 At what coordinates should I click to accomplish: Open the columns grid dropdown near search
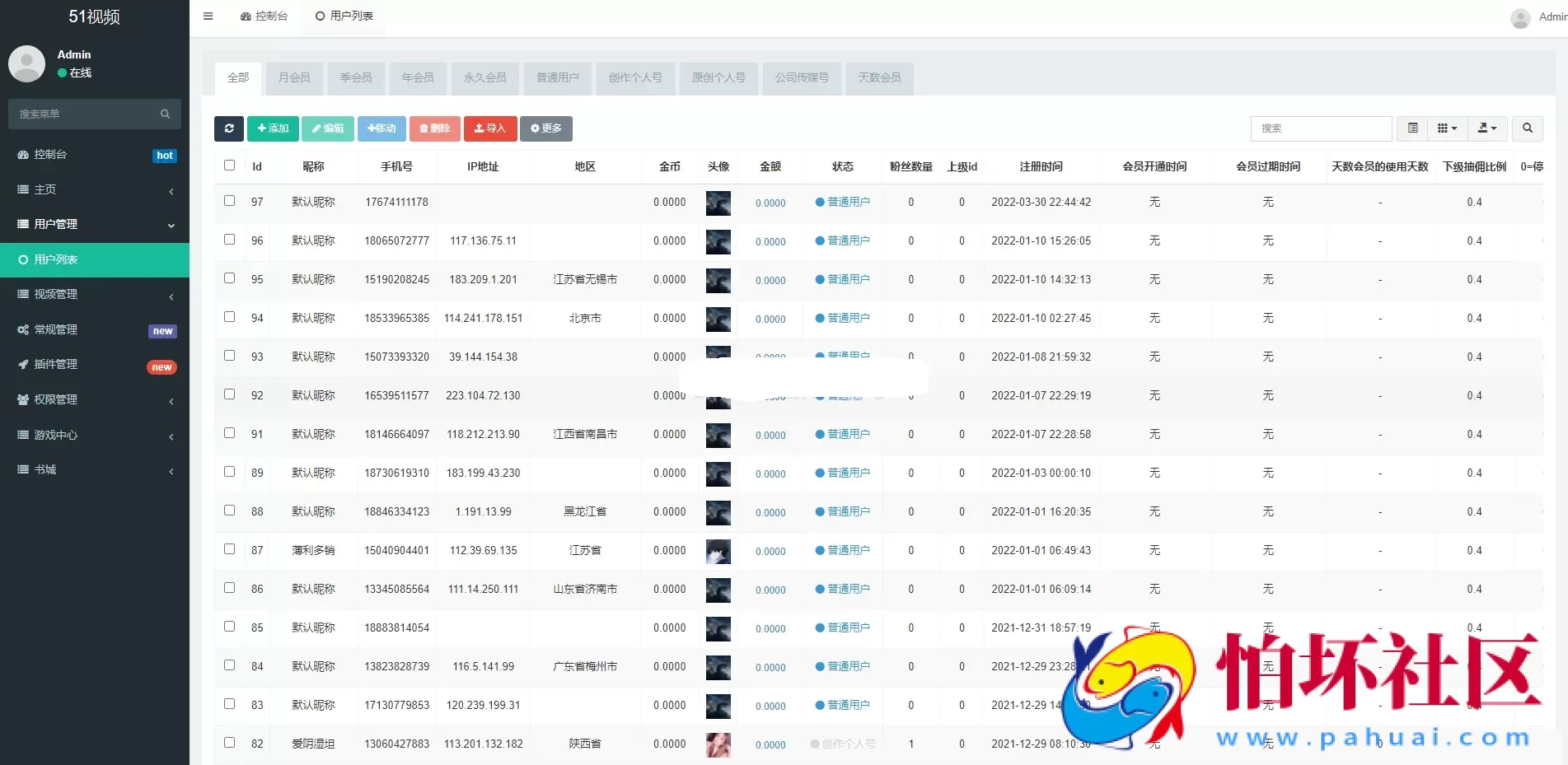coord(1446,128)
